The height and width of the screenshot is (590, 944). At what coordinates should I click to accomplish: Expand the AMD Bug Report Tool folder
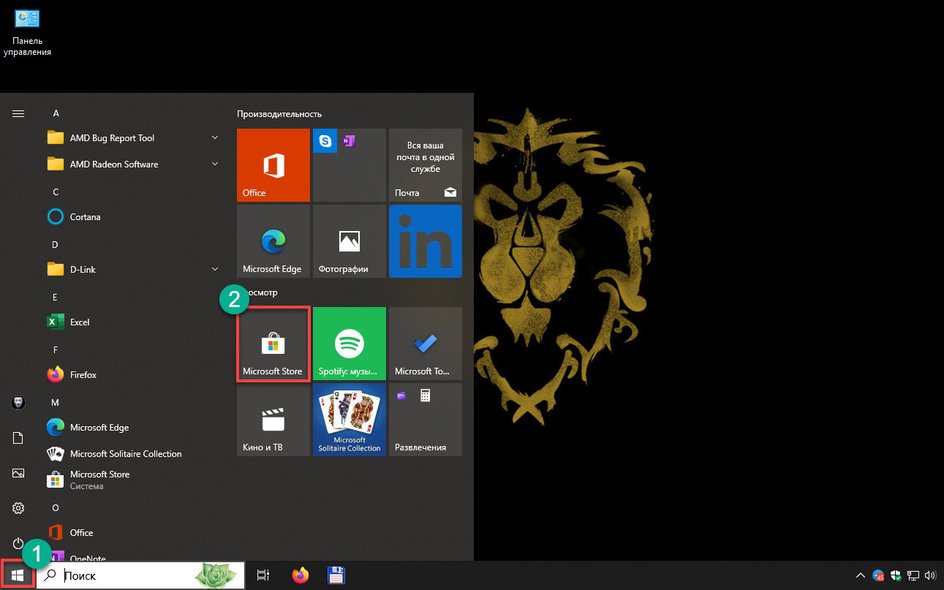[134, 138]
